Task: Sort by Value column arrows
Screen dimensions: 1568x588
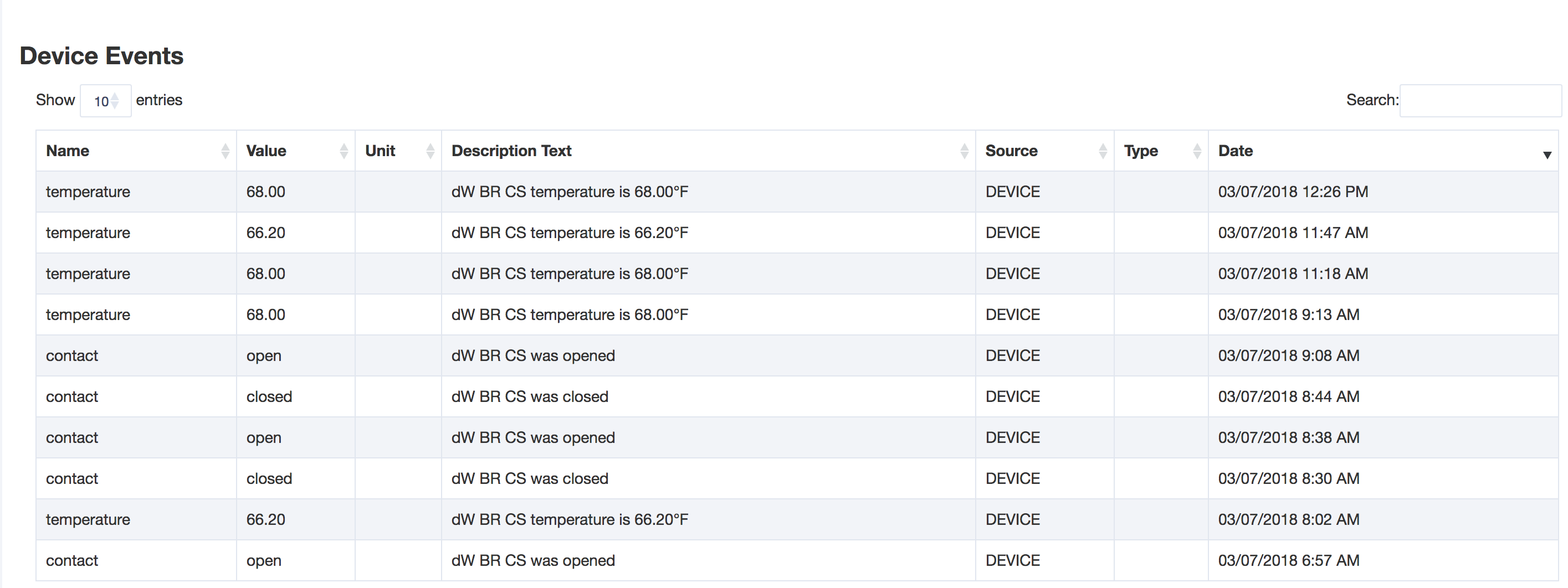Action: point(344,151)
